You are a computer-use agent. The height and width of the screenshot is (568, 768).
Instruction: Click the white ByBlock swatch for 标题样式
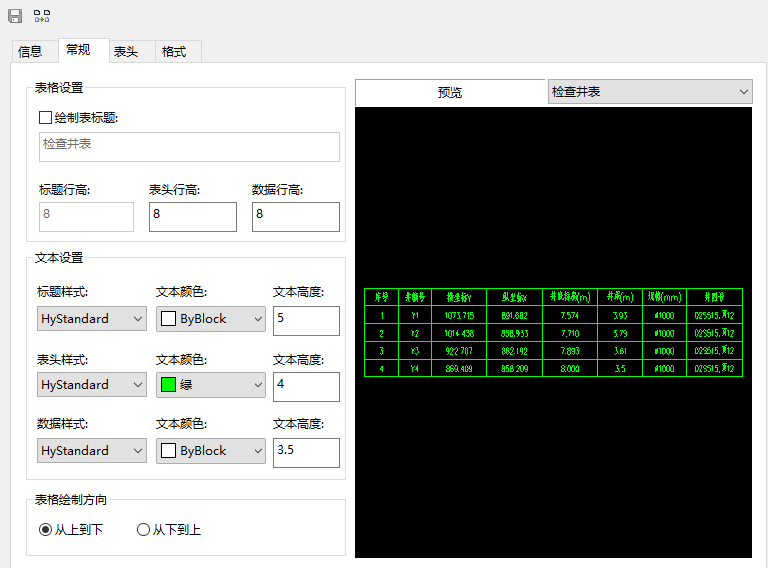(x=168, y=319)
